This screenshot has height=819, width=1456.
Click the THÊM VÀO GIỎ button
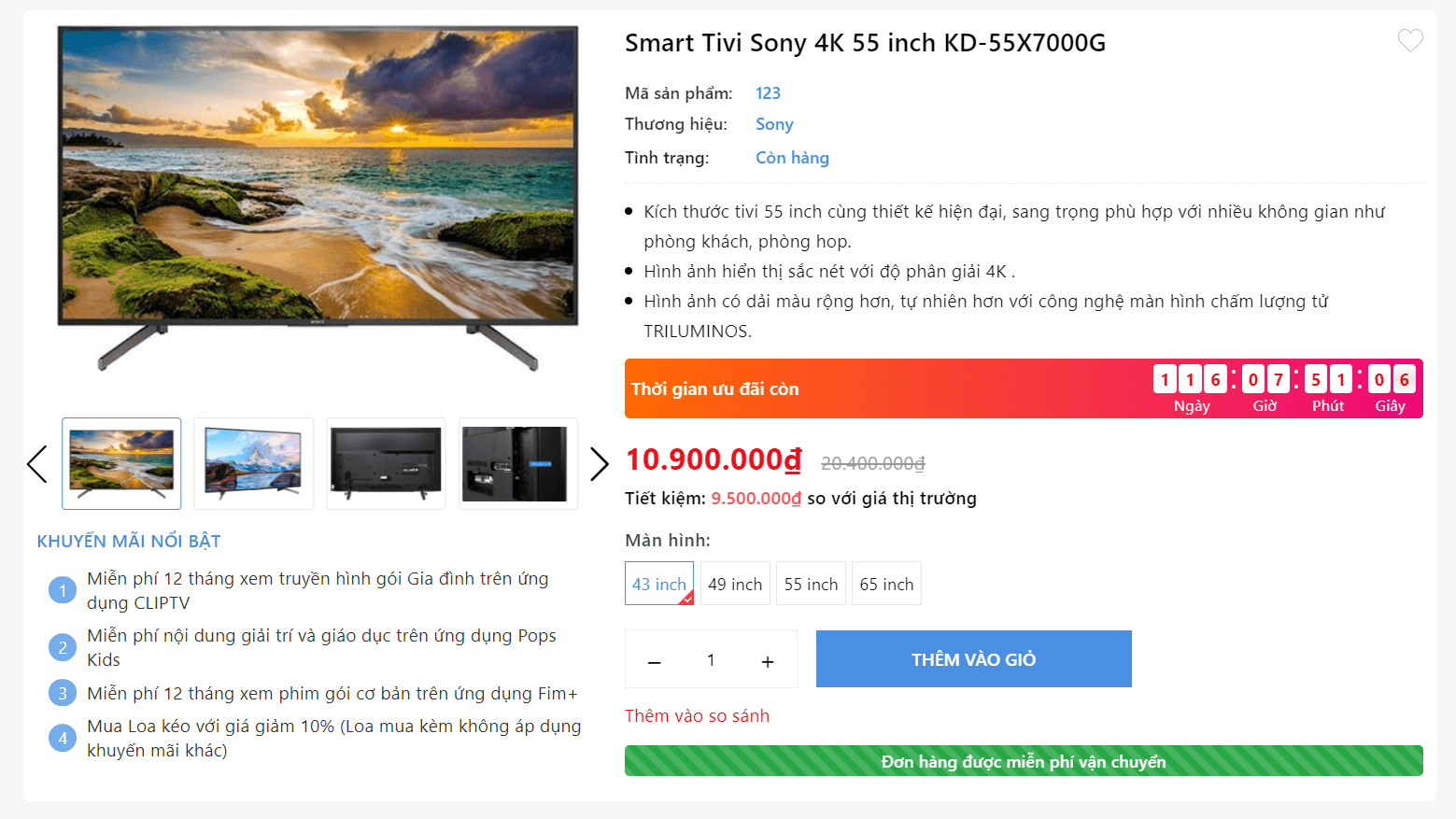click(973, 658)
